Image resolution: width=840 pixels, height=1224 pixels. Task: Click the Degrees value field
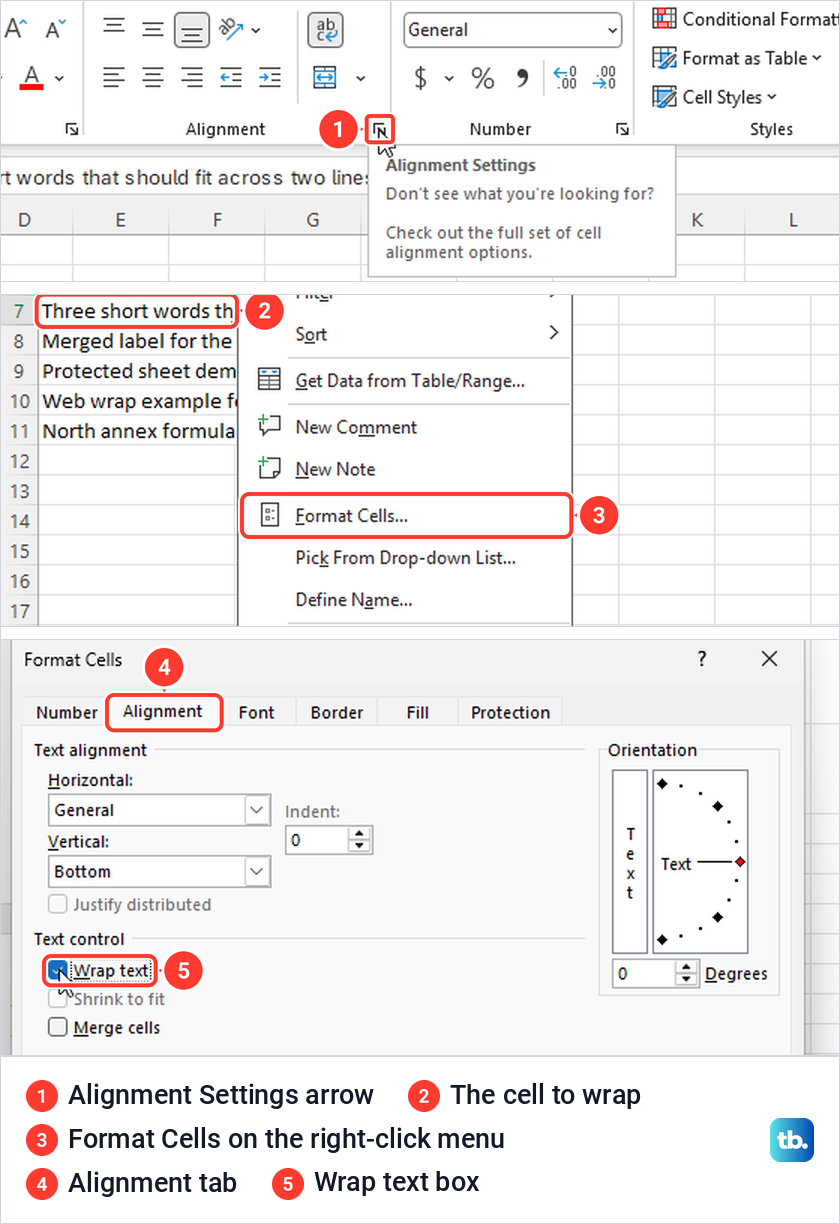[x=646, y=973]
